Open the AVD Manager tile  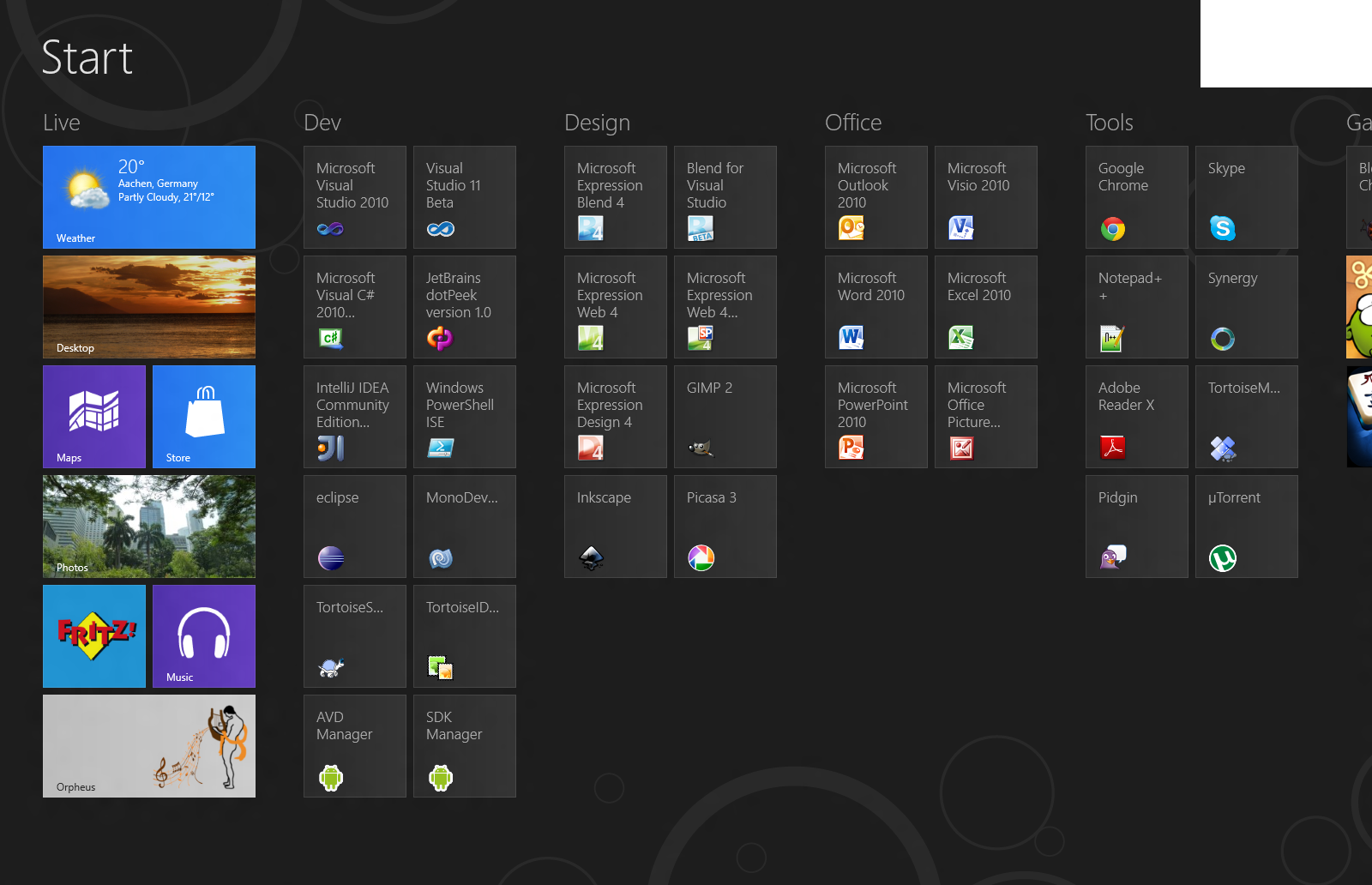(355, 746)
